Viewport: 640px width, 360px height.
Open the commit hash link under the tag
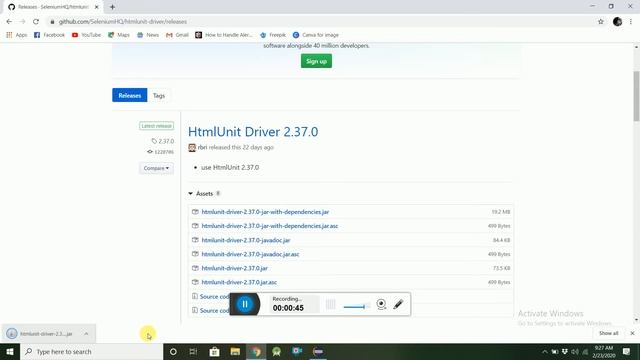(160, 152)
